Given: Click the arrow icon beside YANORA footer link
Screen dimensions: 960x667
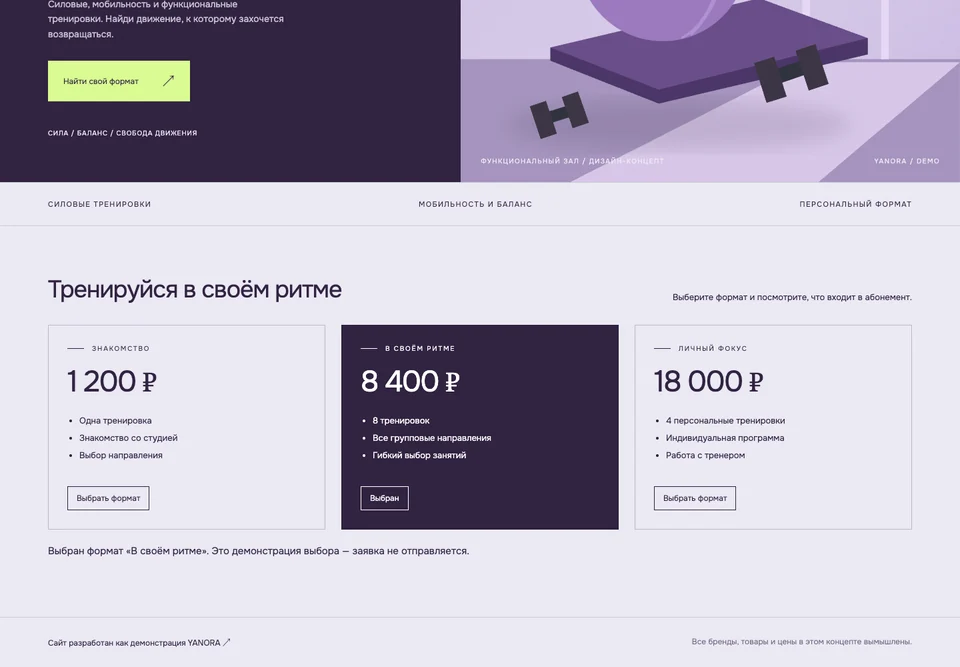Looking at the screenshot, I should (x=227, y=643).
